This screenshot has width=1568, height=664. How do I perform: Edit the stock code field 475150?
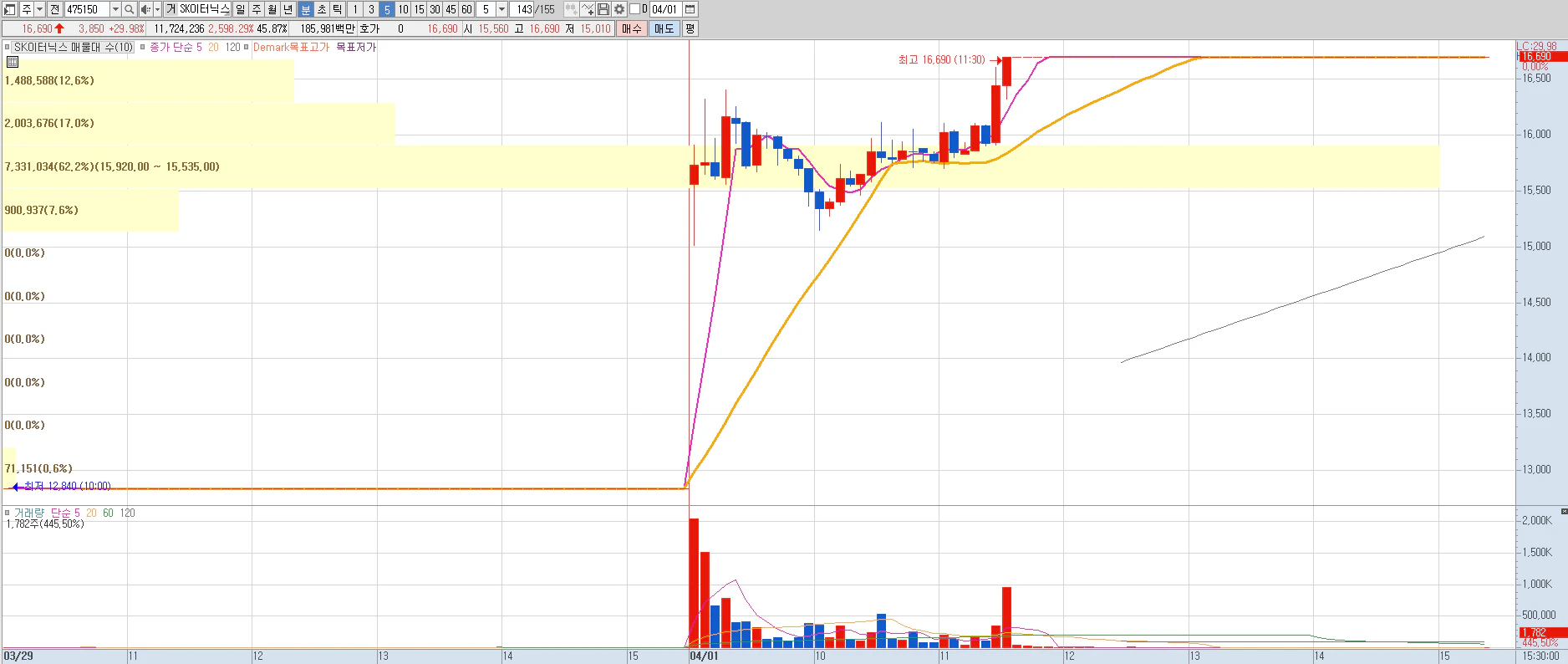[86, 9]
